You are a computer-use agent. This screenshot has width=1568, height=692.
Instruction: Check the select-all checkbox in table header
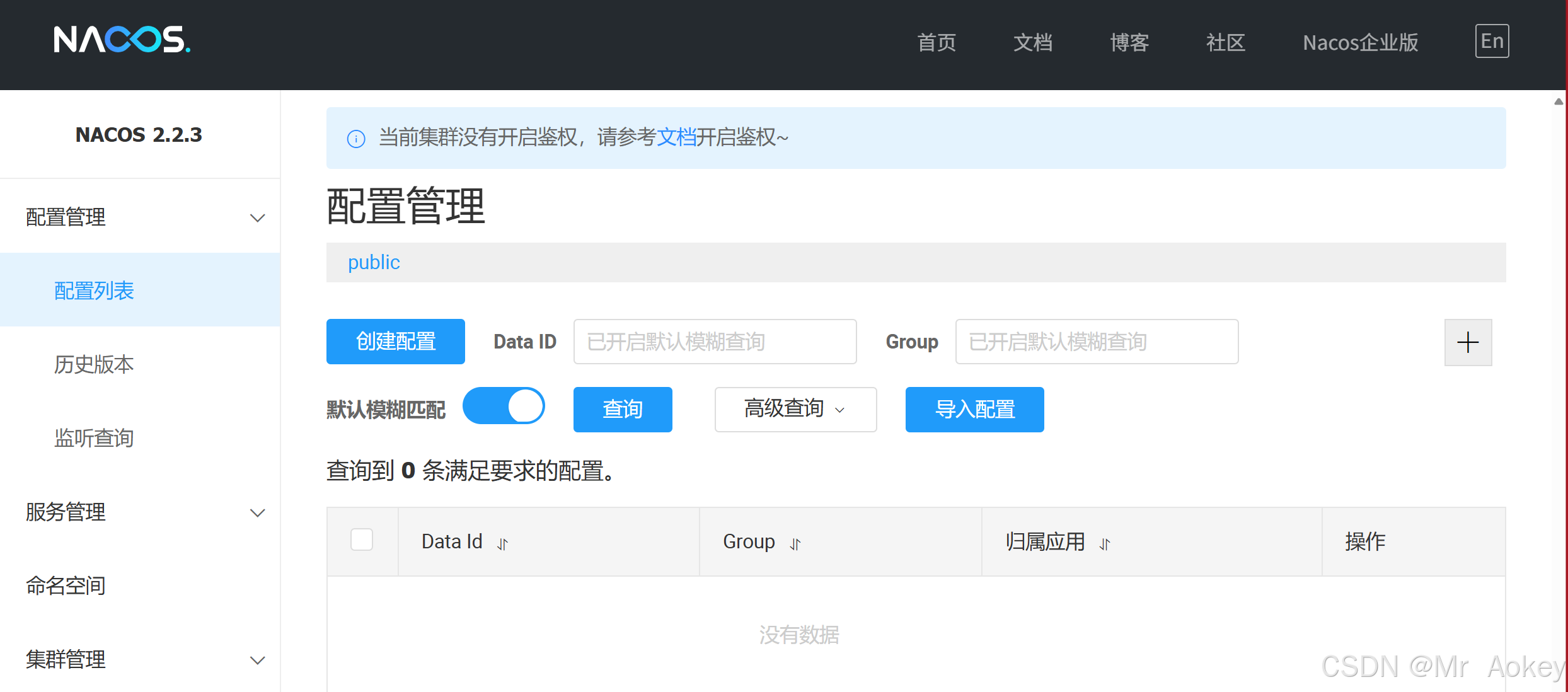(x=362, y=539)
